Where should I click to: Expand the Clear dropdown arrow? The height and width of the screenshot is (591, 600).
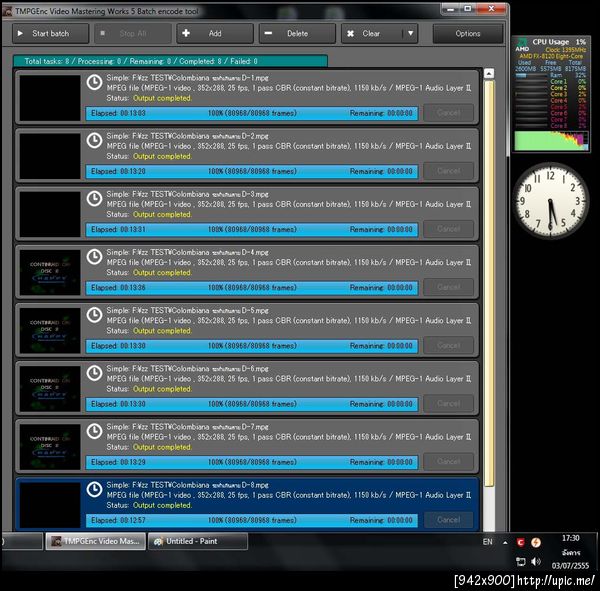(x=411, y=34)
